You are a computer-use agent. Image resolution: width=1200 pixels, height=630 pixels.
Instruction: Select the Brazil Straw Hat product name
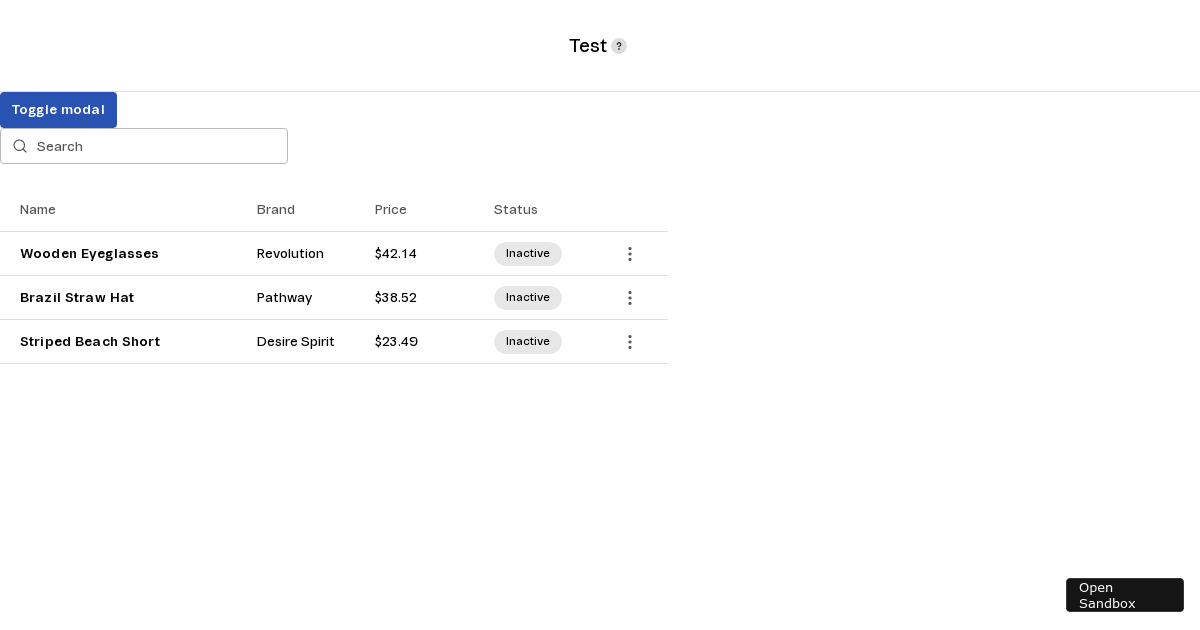77,298
